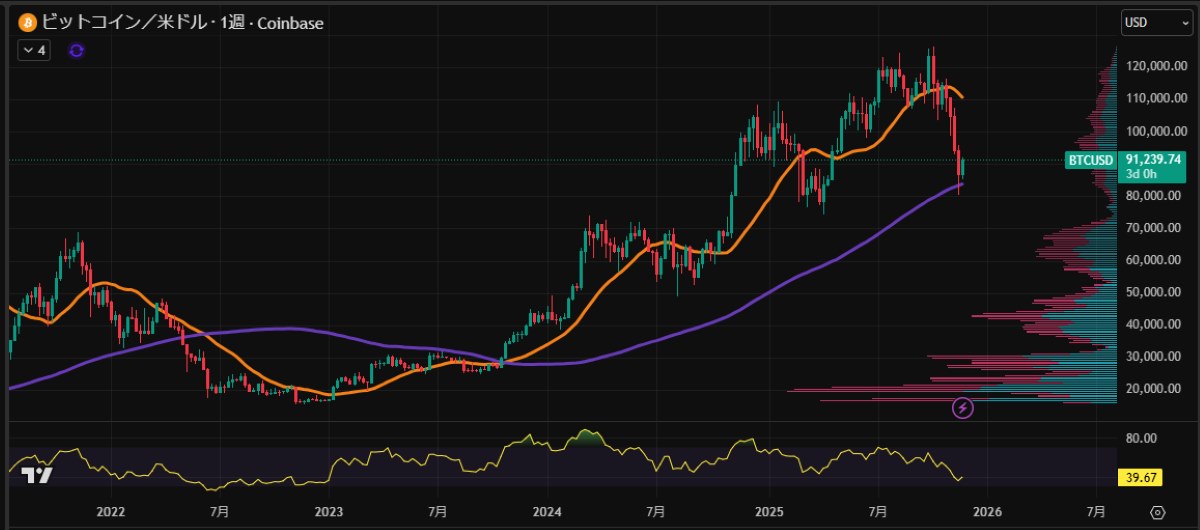This screenshot has height=530, width=1200.
Task: Click the BTCUSD price label tag
Action: (1090, 159)
